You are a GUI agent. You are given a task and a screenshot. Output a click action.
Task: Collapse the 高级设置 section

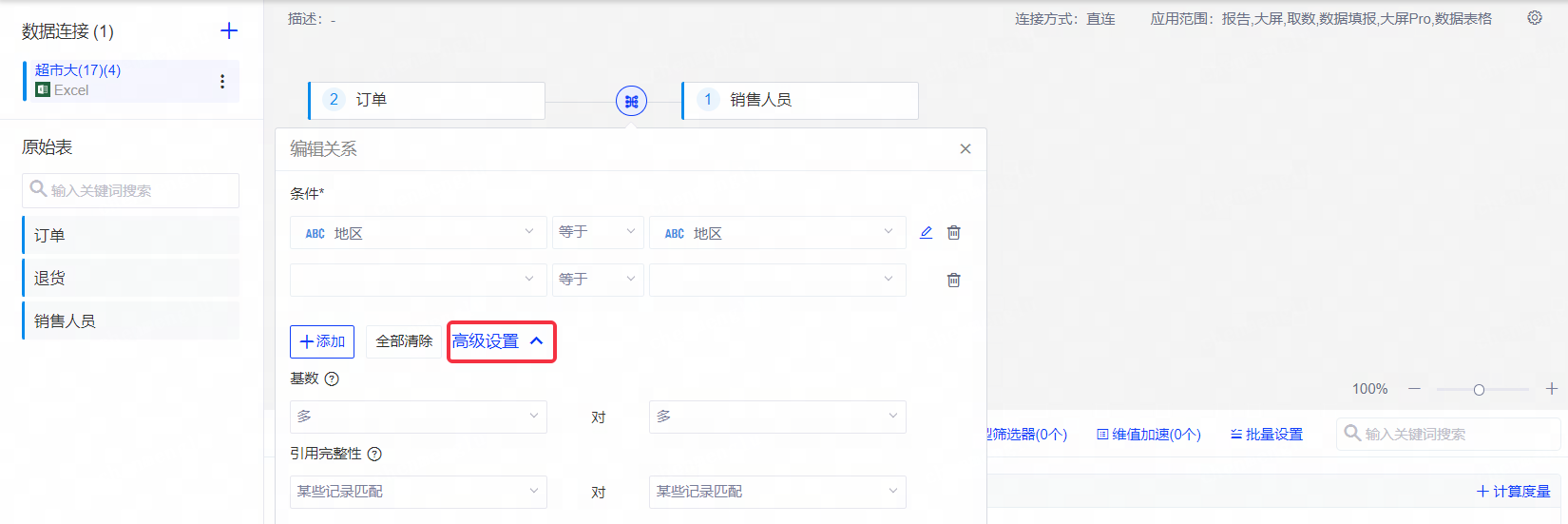[x=501, y=341]
